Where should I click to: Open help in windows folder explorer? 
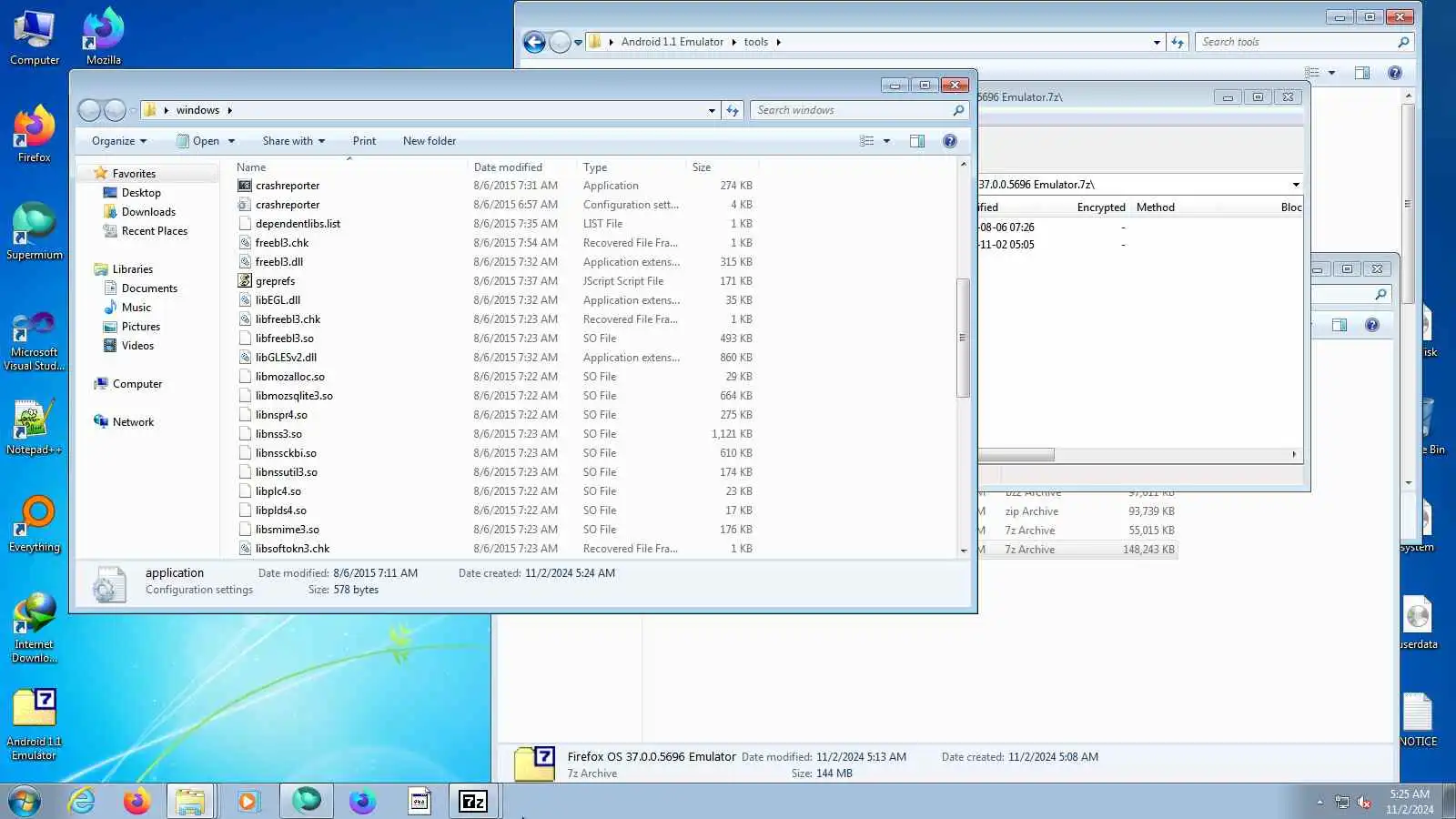(950, 141)
